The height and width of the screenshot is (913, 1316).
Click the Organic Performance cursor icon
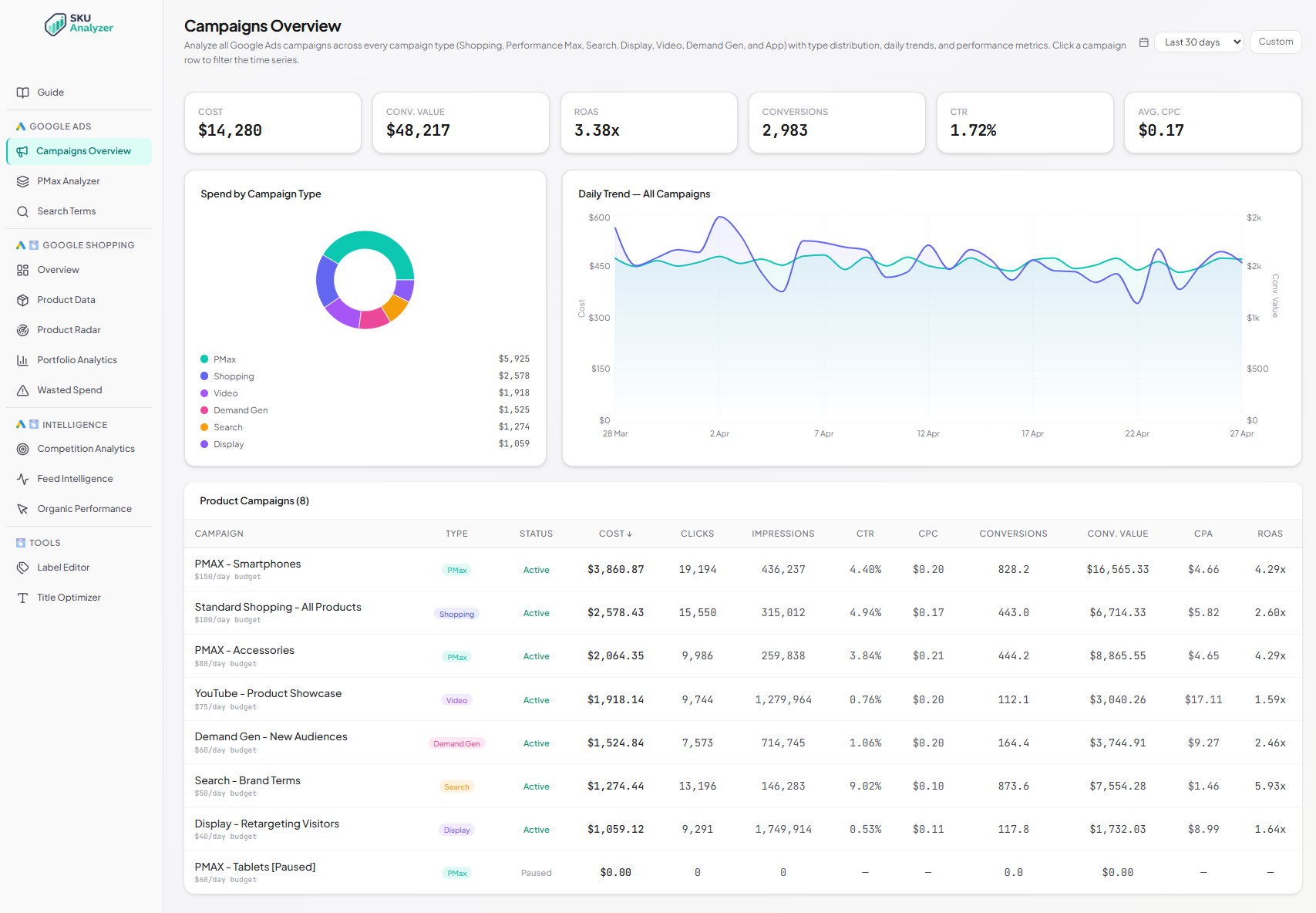(23, 509)
